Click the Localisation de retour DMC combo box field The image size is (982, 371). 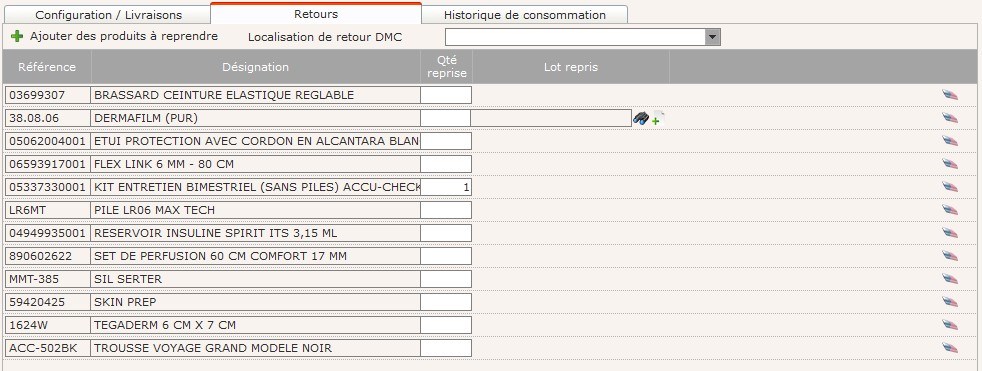click(x=582, y=37)
